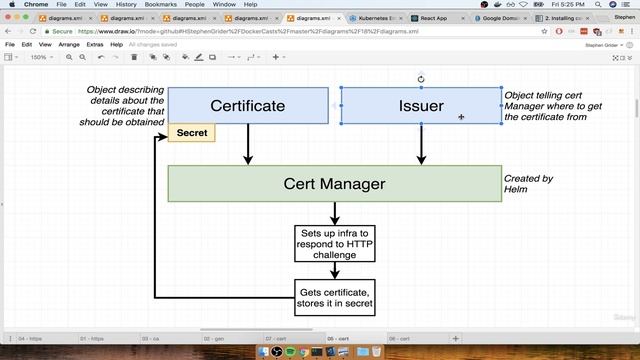Add a new page with plus
Viewport: 640px width, 360px height.
coord(456,338)
